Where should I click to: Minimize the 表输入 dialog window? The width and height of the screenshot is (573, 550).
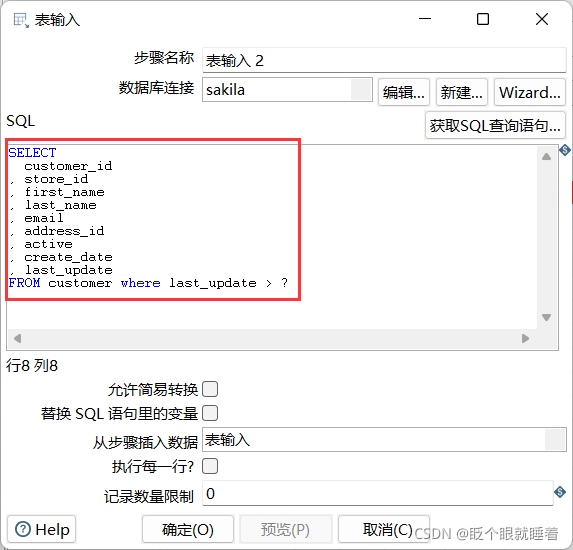tap(425, 19)
